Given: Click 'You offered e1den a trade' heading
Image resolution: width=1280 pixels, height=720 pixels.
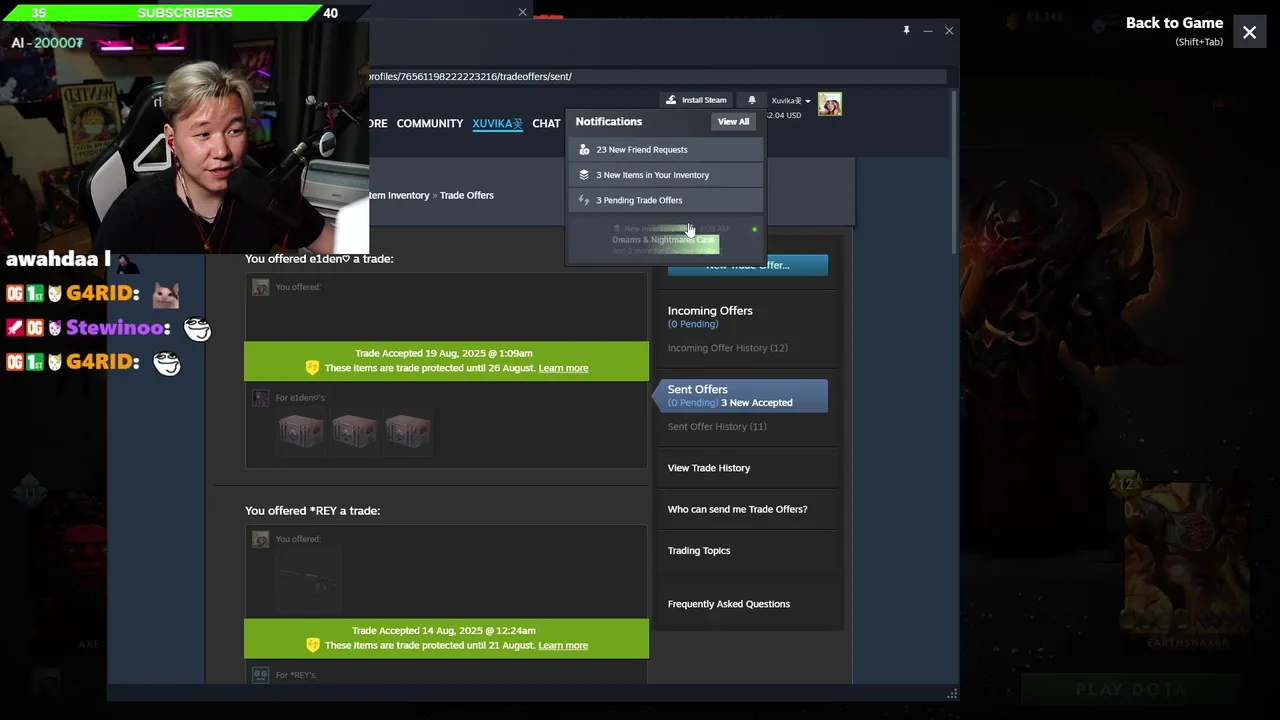Looking at the screenshot, I should click(319, 259).
